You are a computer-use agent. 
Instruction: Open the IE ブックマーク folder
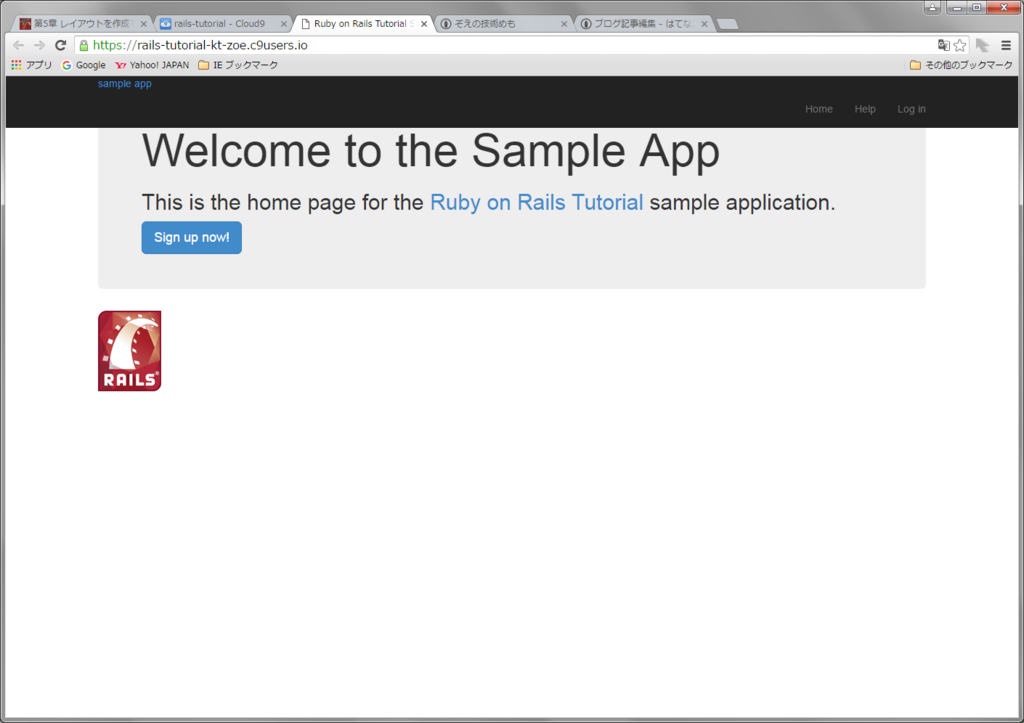click(238, 65)
